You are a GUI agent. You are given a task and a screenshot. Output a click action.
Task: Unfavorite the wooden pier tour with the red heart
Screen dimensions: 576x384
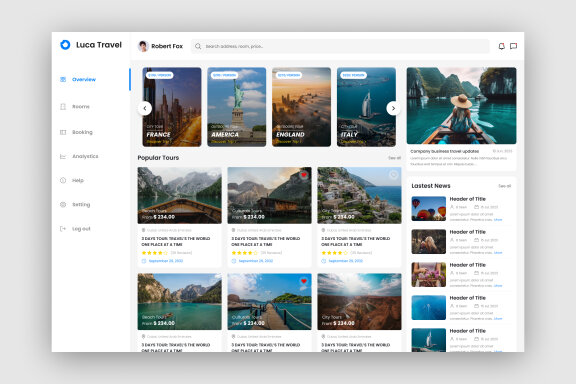click(x=304, y=281)
